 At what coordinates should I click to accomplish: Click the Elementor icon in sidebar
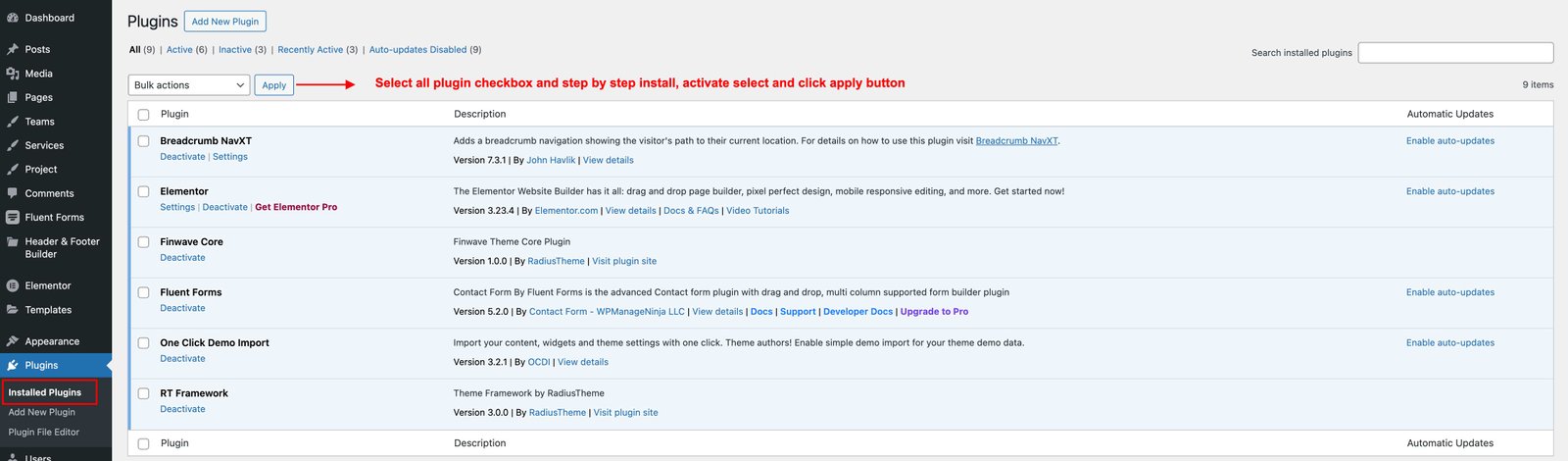click(13, 285)
